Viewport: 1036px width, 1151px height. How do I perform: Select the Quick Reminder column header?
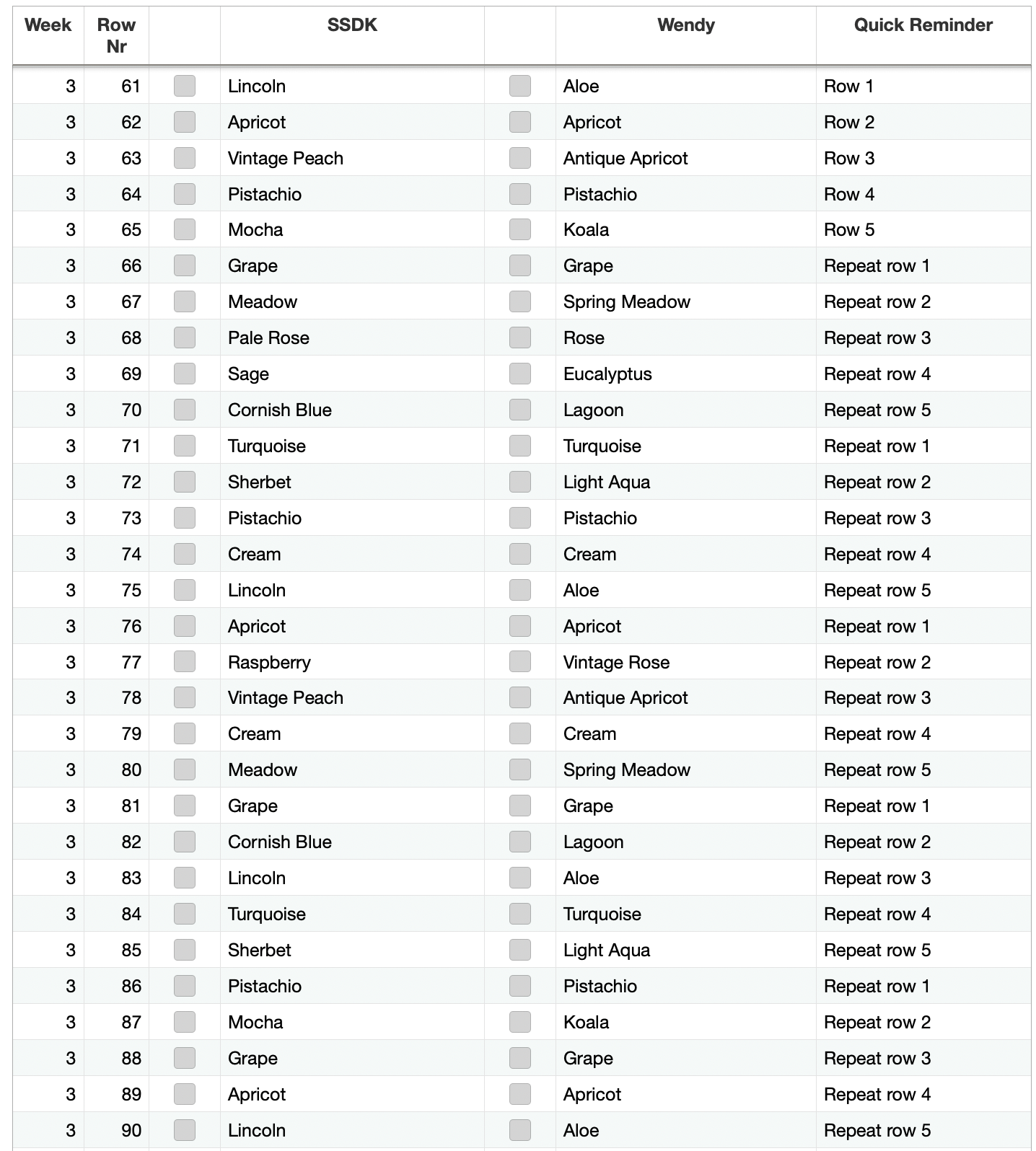click(923, 25)
